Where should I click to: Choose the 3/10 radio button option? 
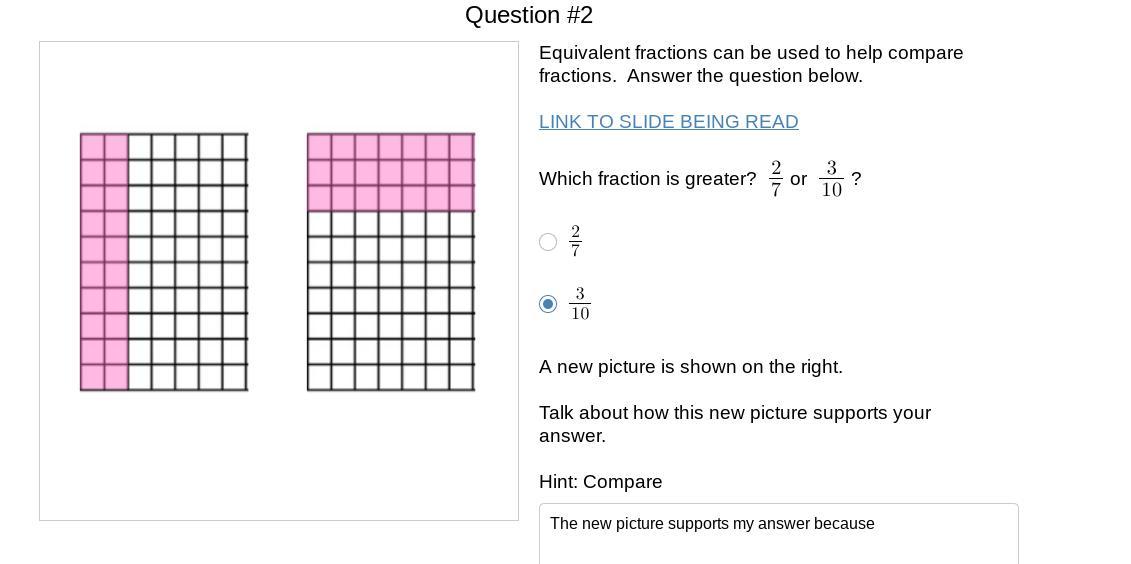[548, 304]
